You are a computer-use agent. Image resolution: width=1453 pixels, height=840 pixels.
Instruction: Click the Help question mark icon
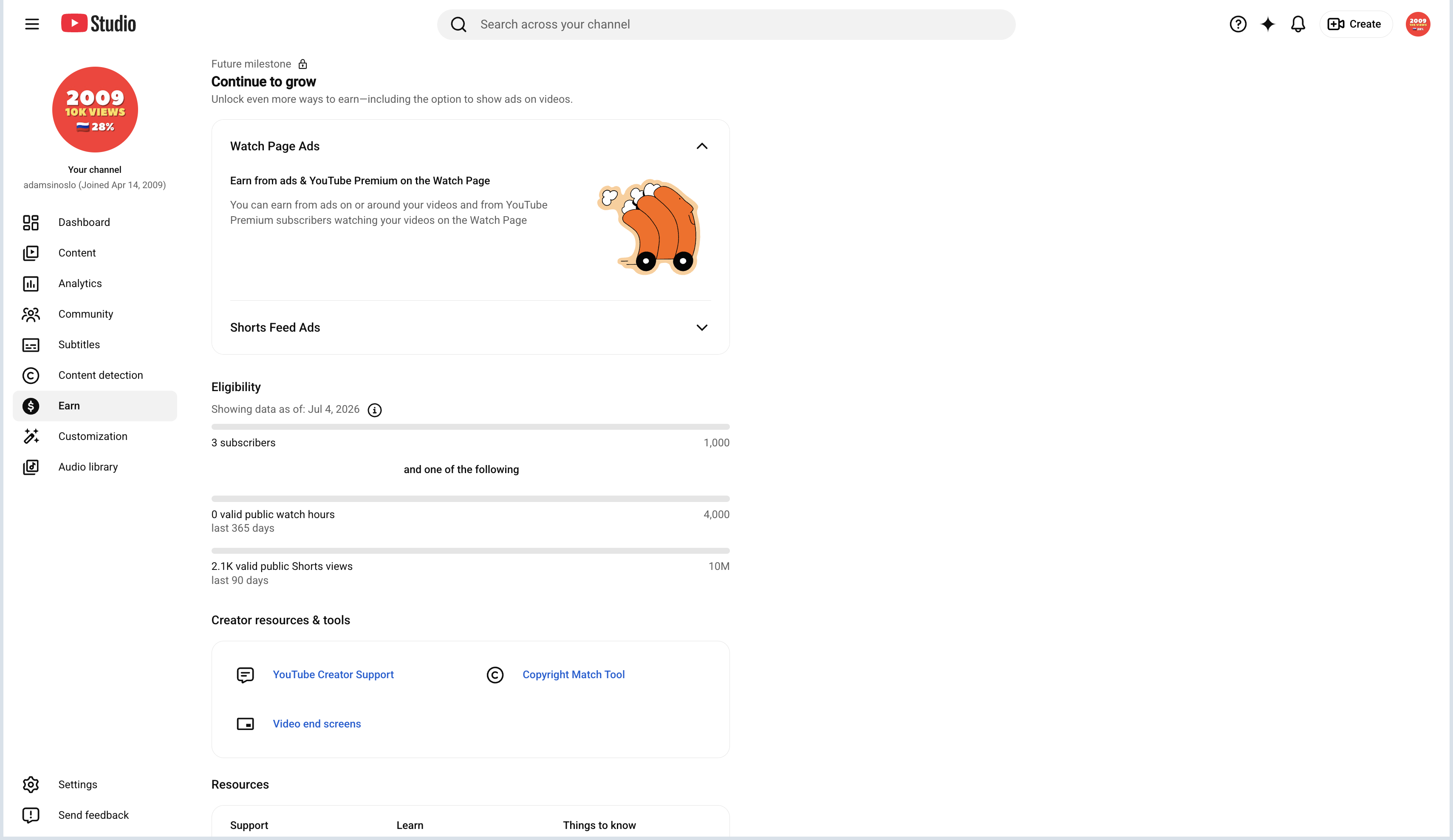coord(1237,24)
